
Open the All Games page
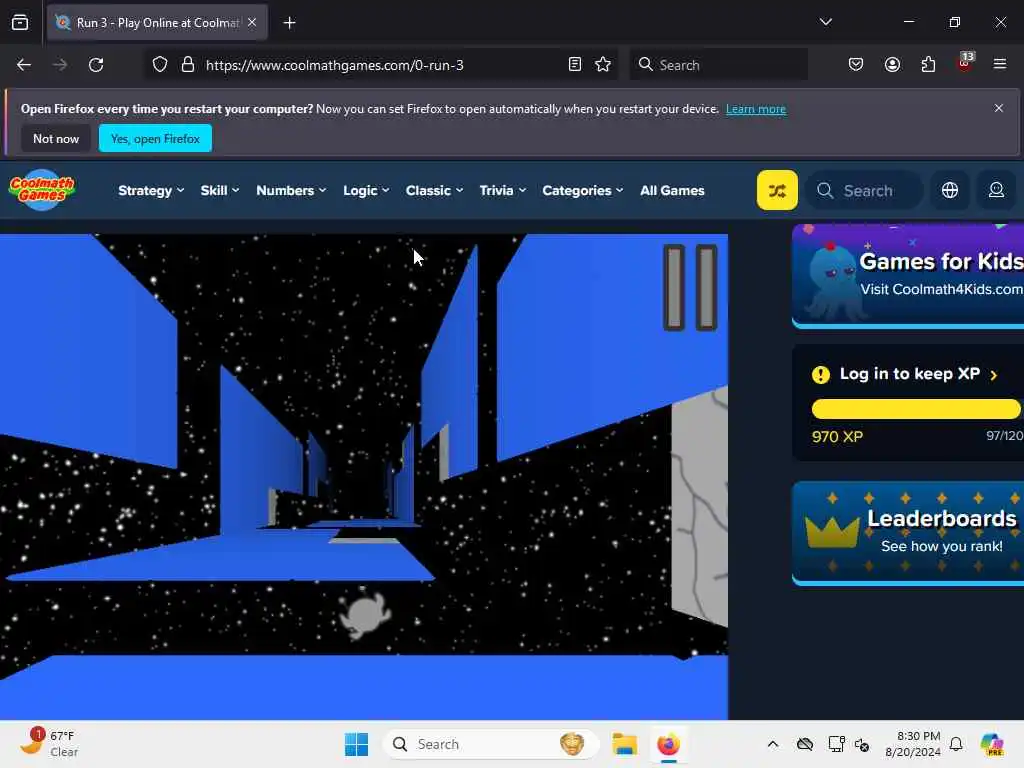672,190
